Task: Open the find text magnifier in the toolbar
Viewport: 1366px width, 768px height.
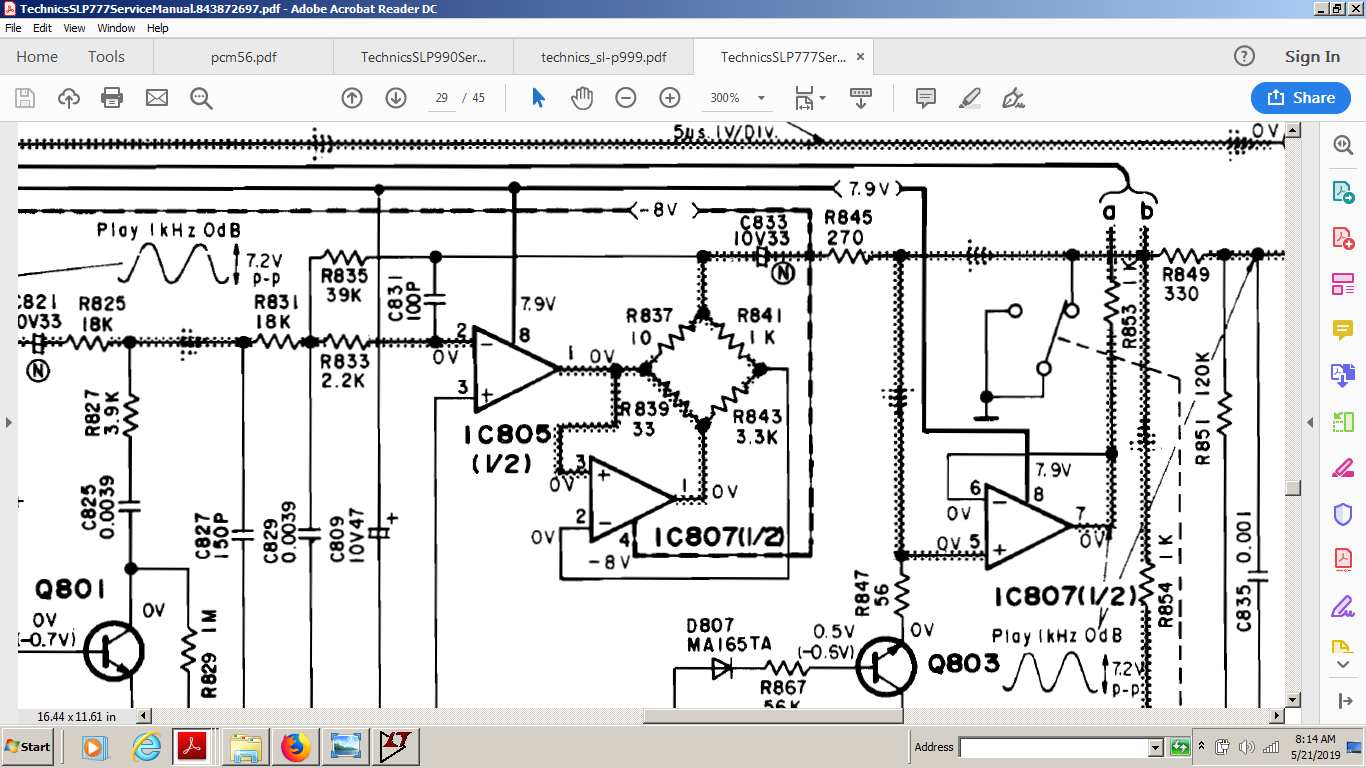Action: (x=201, y=98)
